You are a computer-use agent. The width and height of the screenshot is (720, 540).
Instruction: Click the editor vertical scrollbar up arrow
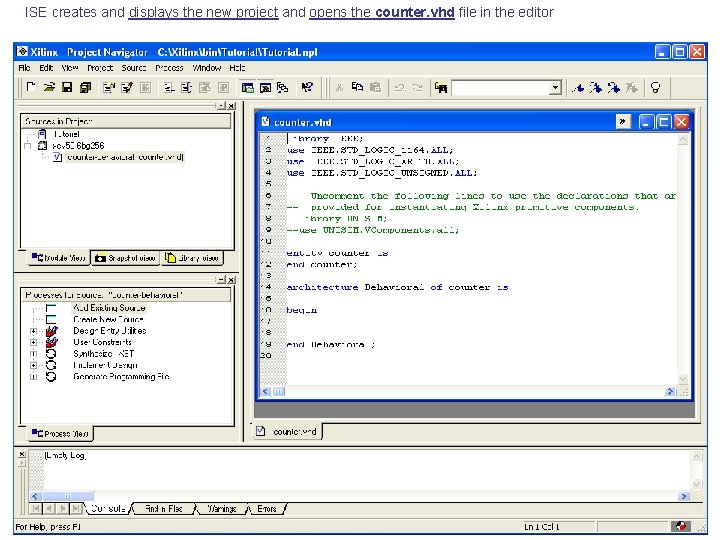pos(683,139)
